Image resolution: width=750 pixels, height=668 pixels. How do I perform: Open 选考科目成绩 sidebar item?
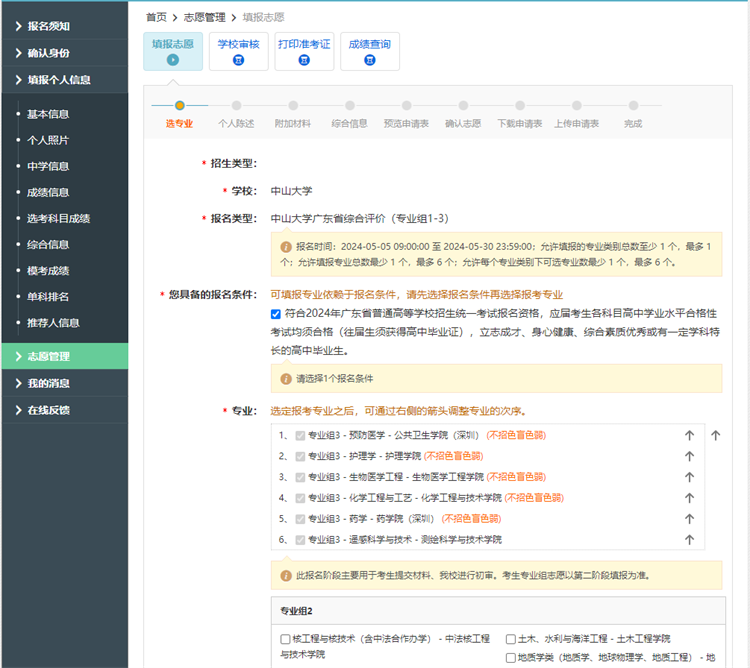pos(58,219)
